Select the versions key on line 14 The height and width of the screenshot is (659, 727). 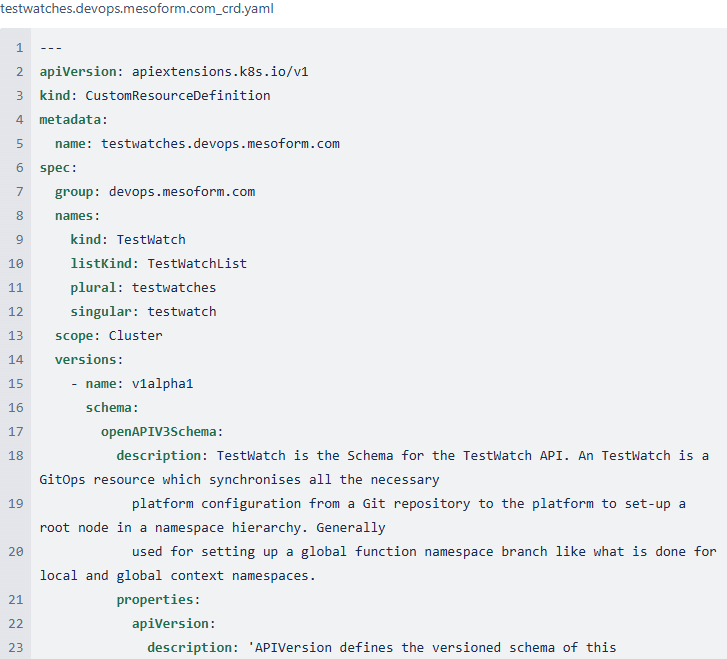(86, 360)
